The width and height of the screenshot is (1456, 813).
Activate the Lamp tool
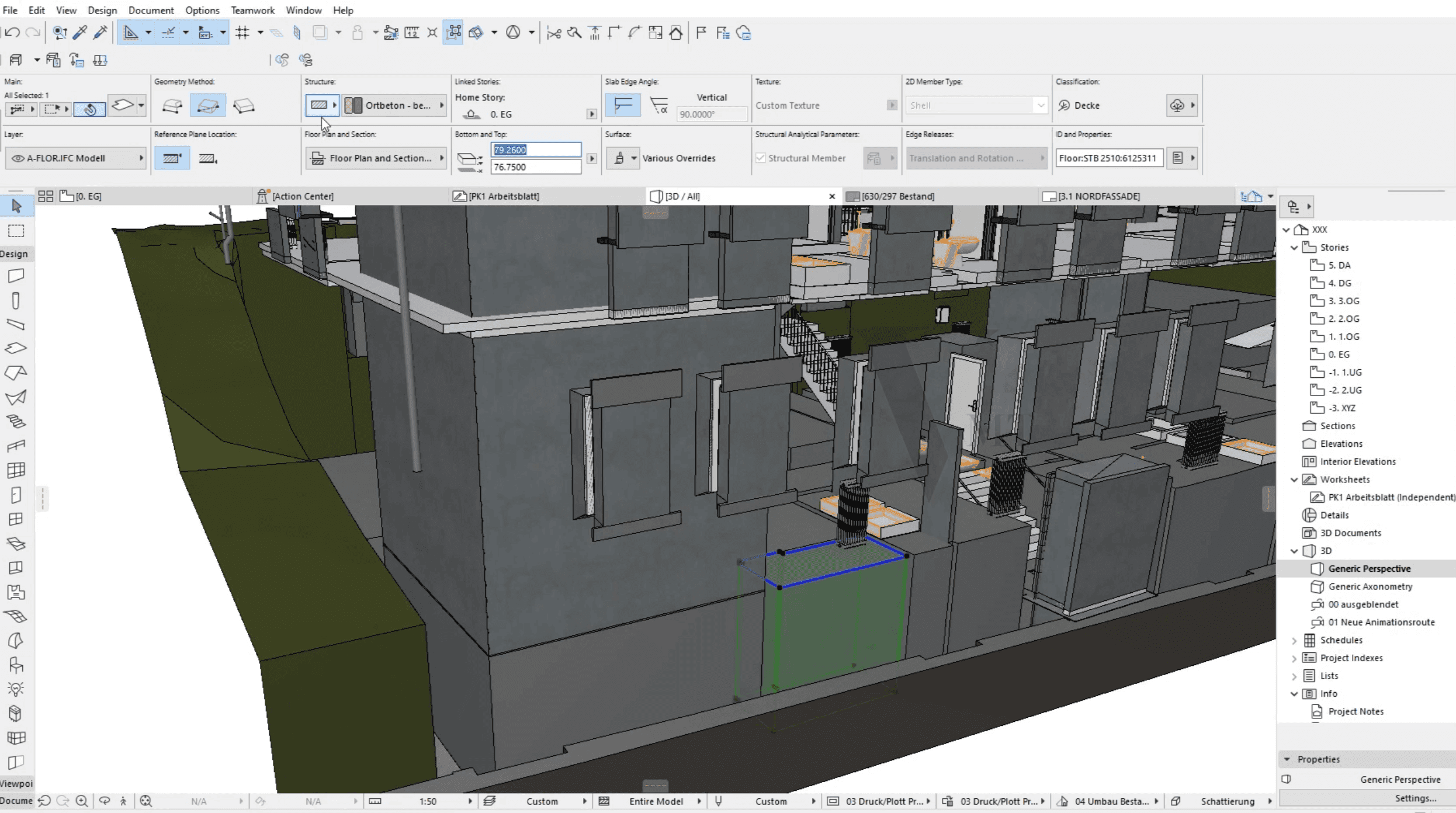click(16, 689)
